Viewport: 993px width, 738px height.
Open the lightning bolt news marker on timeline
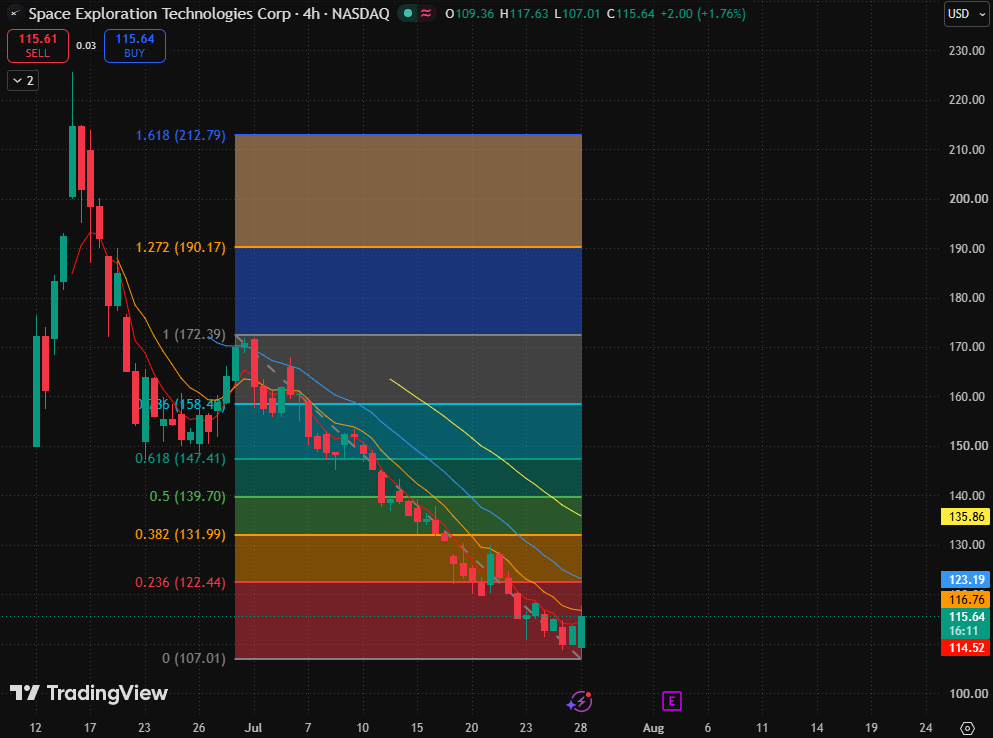pyautogui.click(x=579, y=701)
